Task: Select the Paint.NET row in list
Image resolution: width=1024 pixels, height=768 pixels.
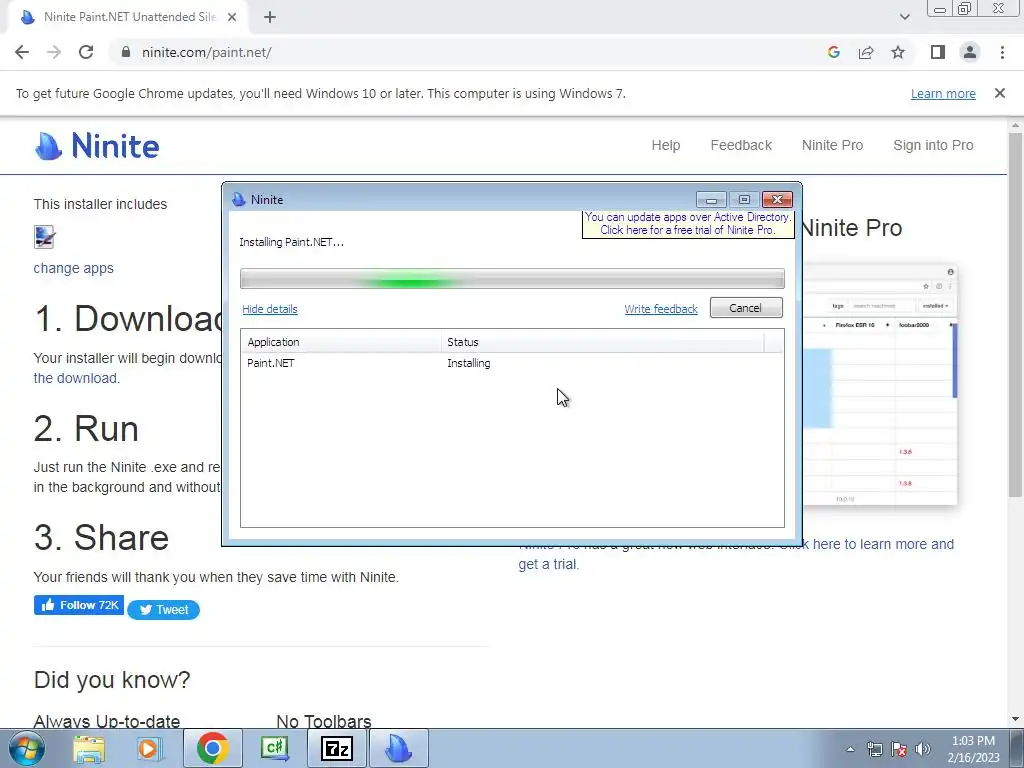Action: [x=512, y=363]
